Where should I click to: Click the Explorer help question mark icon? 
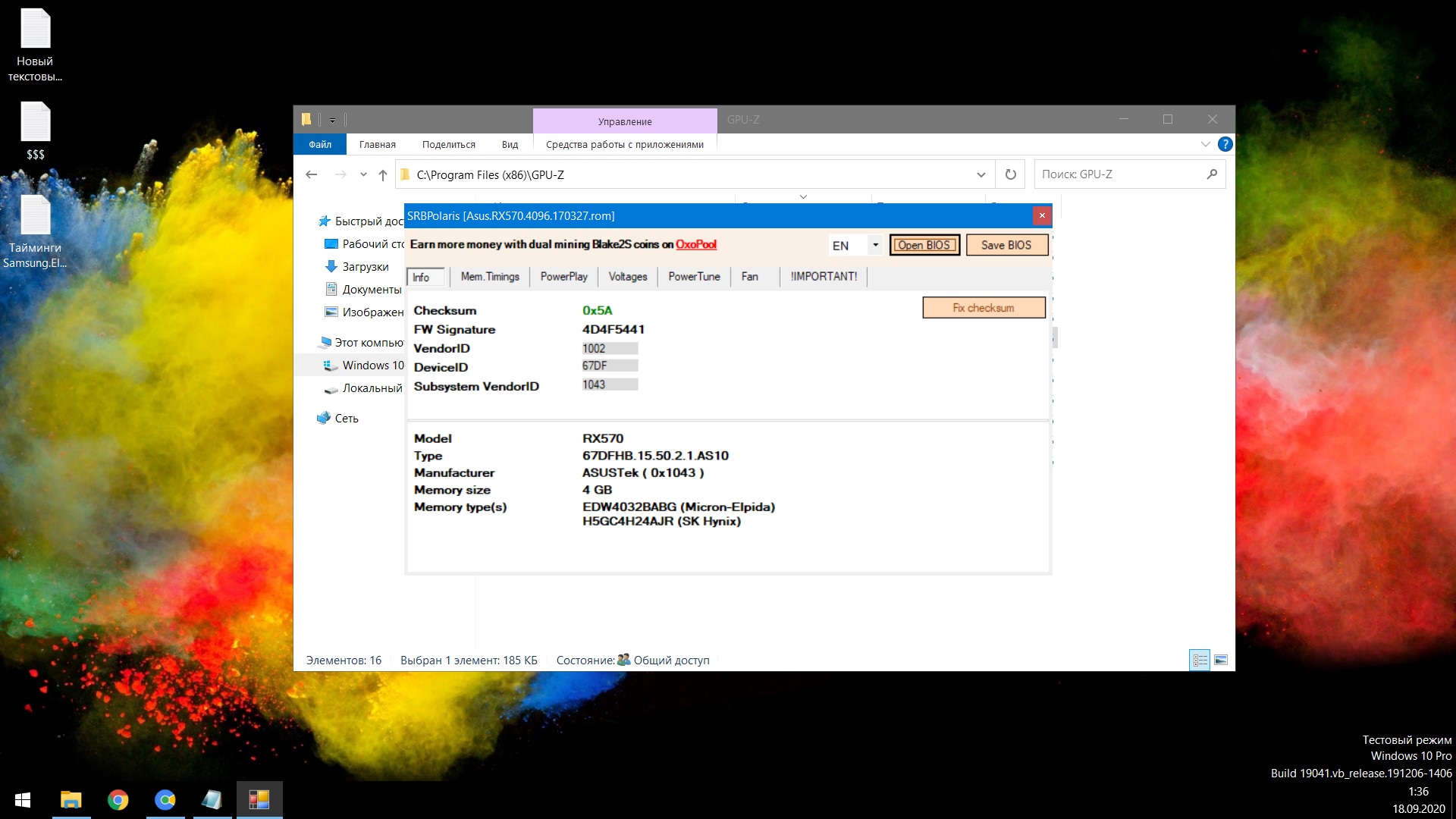tap(1225, 144)
